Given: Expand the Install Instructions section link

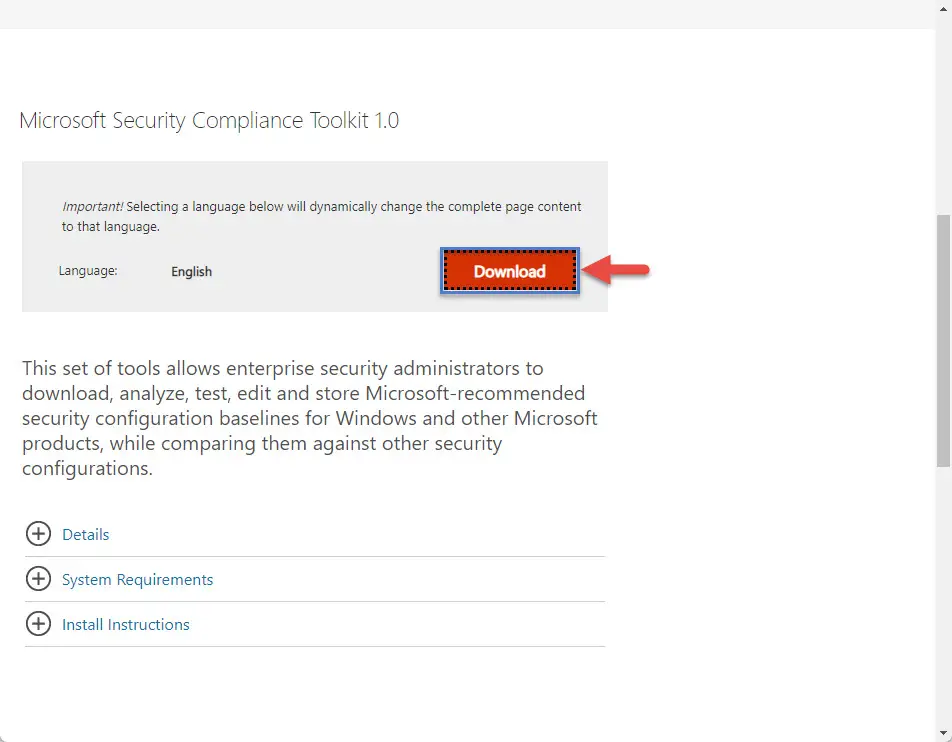Looking at the screenshot, I should click(x=126, y=624).
